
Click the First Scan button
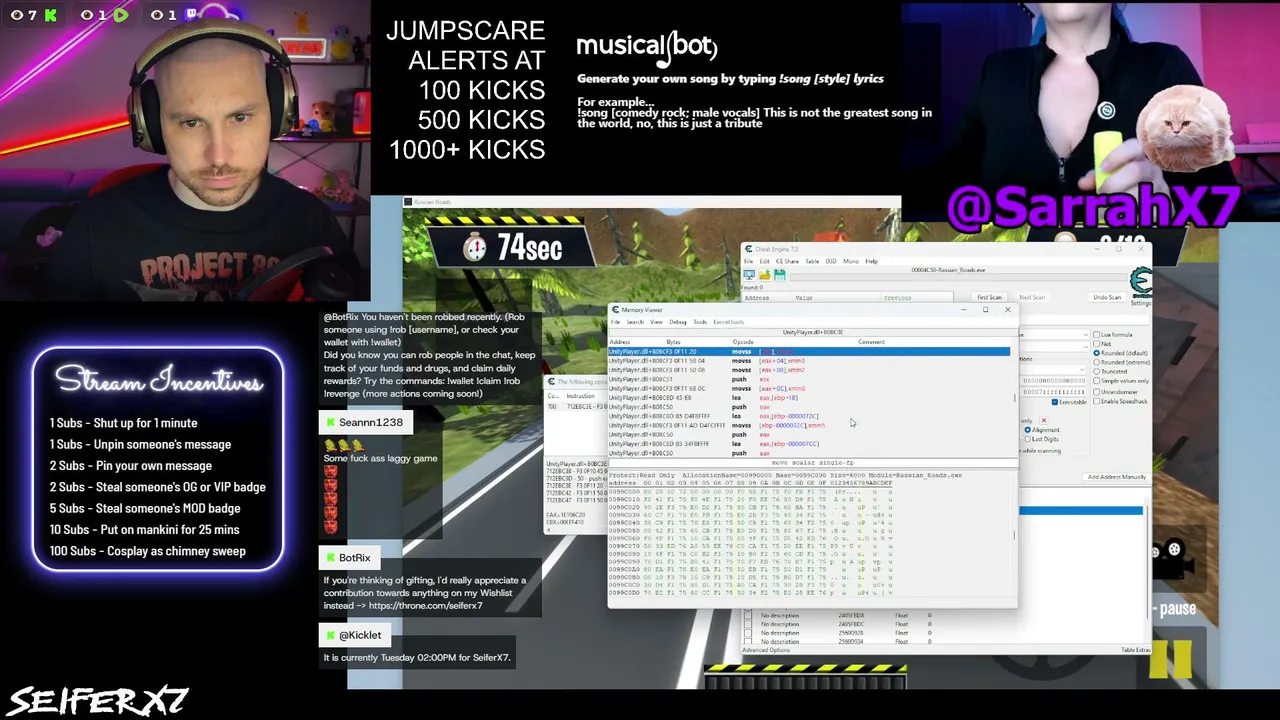click(x=989, y=297)
